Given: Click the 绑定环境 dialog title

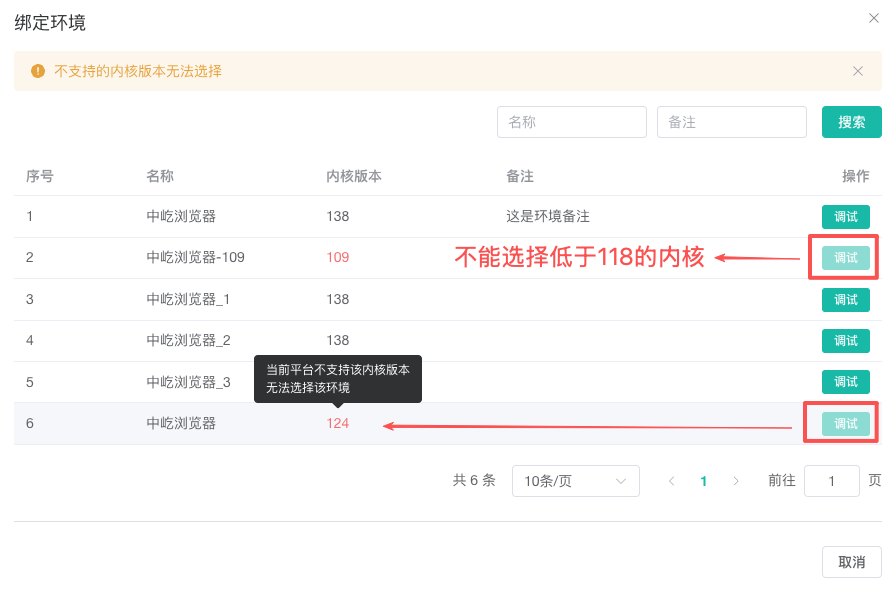Looking at the screenshot, I should tap(50, 23).
